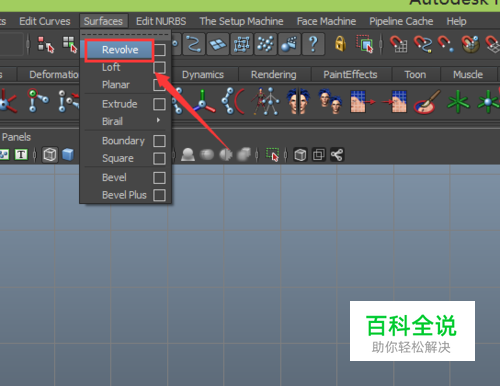Switch to the Dynamics shelf tab

pos(203,74)
